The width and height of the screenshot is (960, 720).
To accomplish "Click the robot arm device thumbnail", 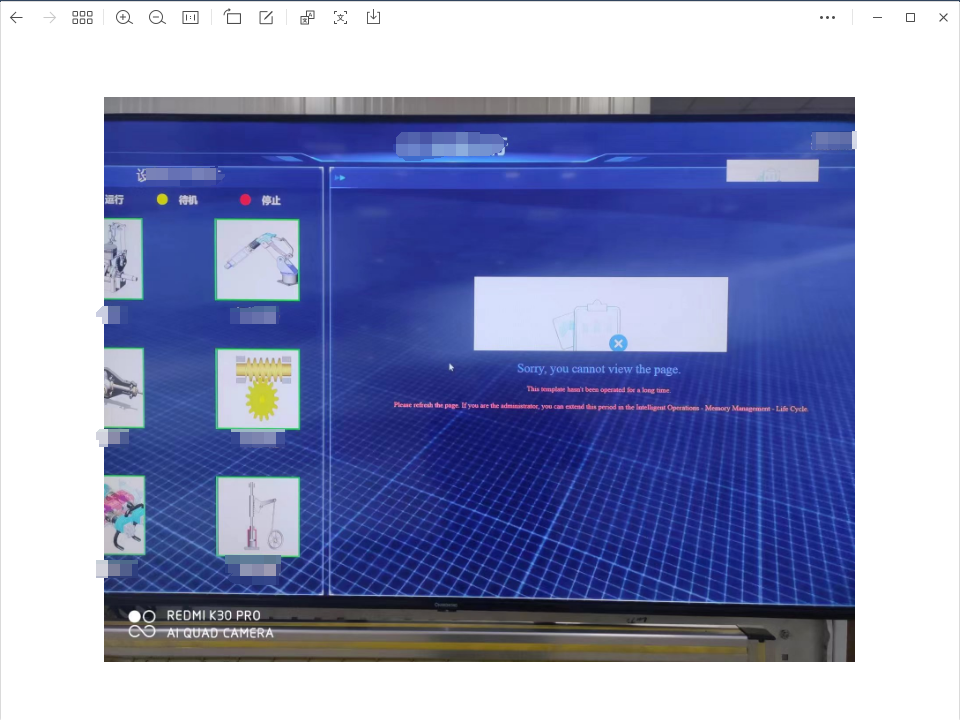I will point(258,260).
